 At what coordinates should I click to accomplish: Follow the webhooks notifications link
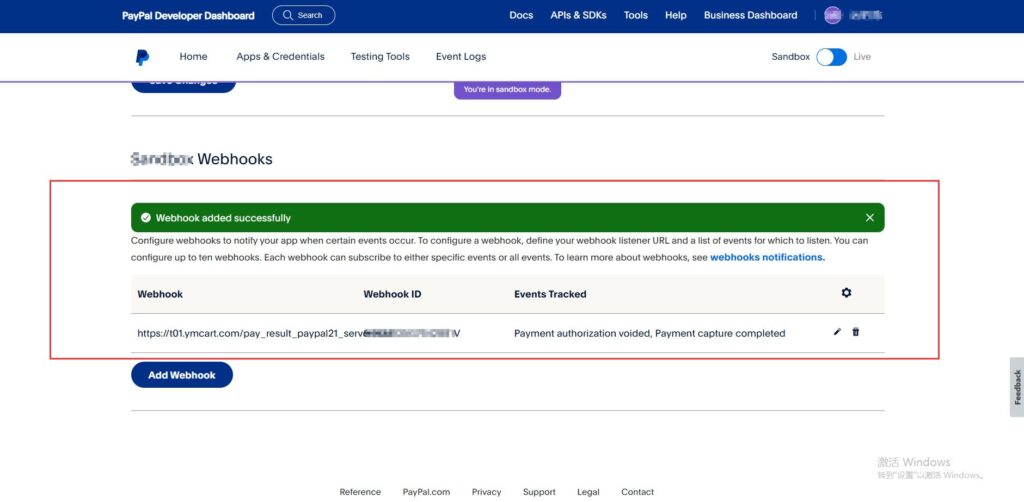[x=767, y=257]
